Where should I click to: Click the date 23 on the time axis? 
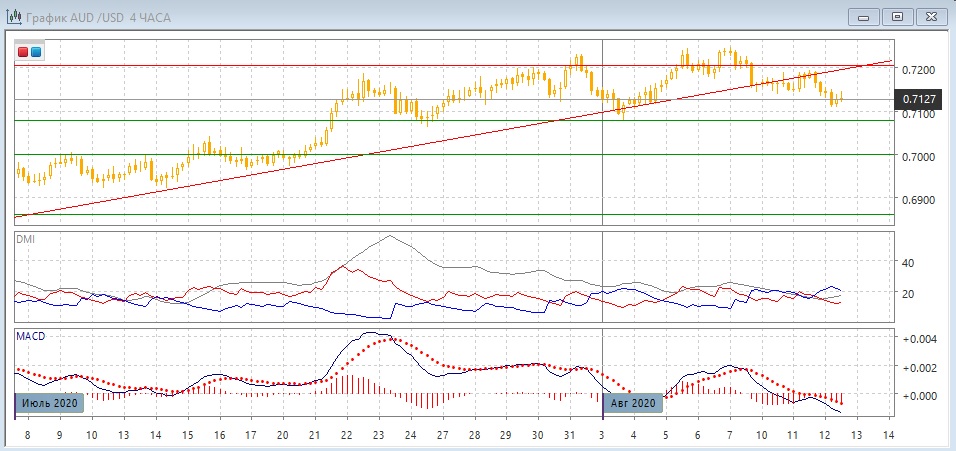[x=378, y=437]
